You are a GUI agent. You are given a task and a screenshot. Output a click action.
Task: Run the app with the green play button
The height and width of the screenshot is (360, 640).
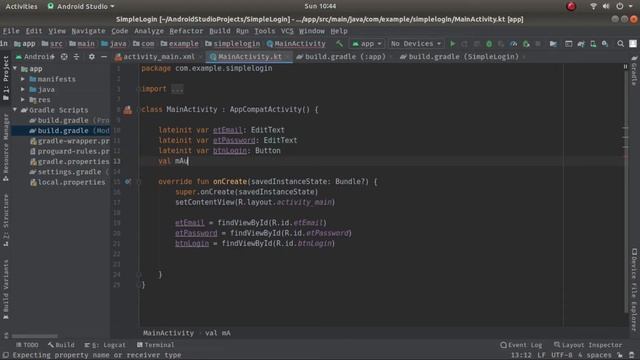pyautogui.click(x=453, y=44)
